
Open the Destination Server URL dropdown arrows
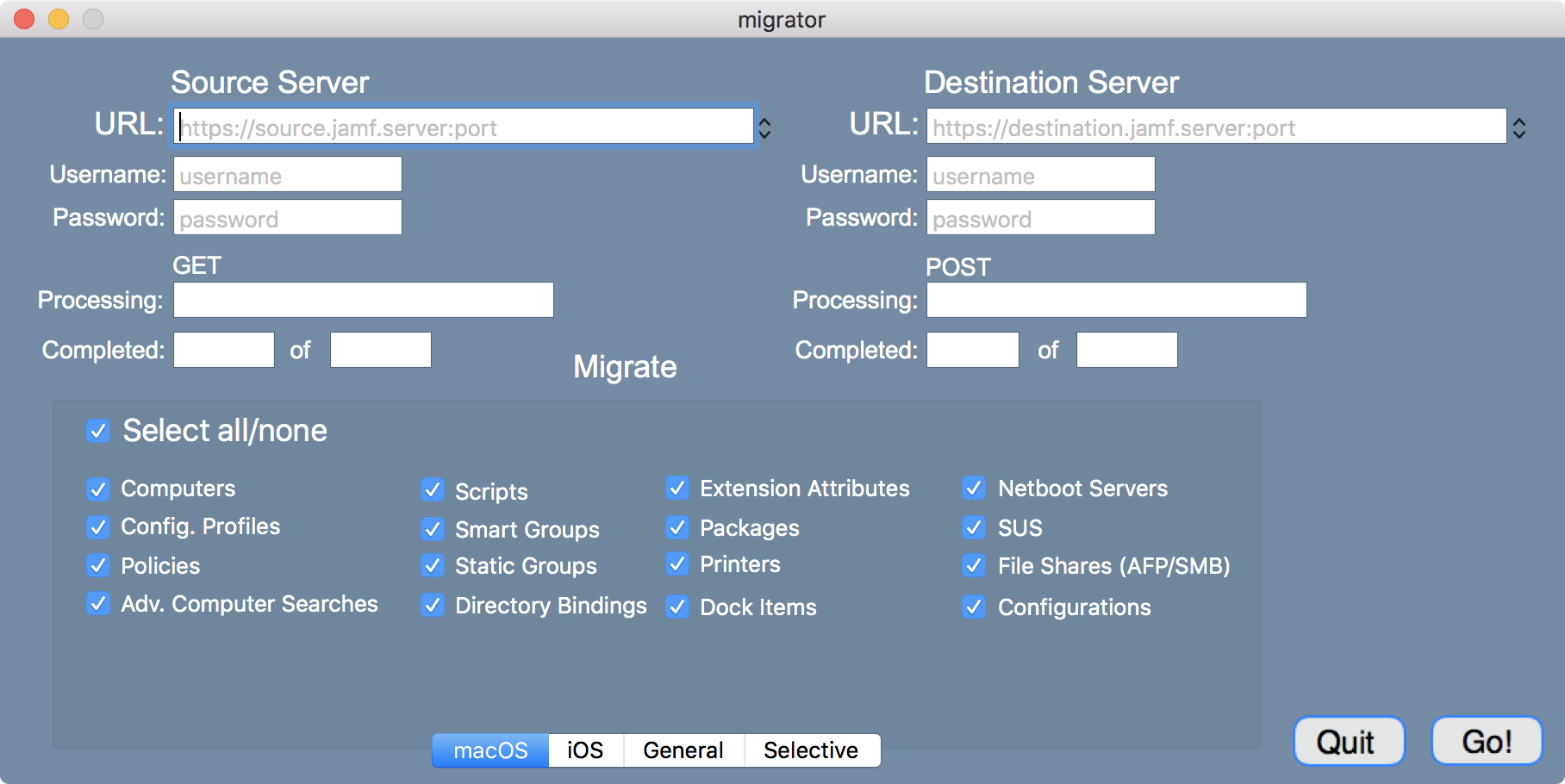click(1518, 128)
